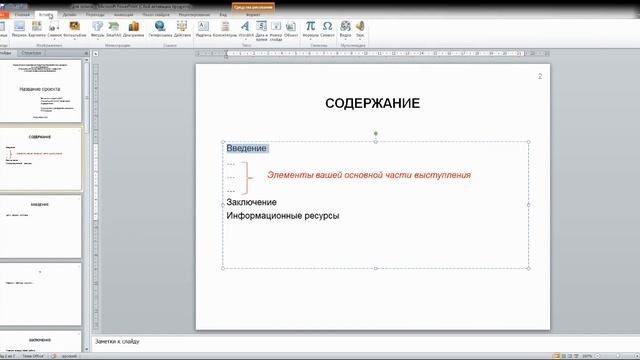
Task: Click the slide number 2 on slide
Action: coord(540,76)
